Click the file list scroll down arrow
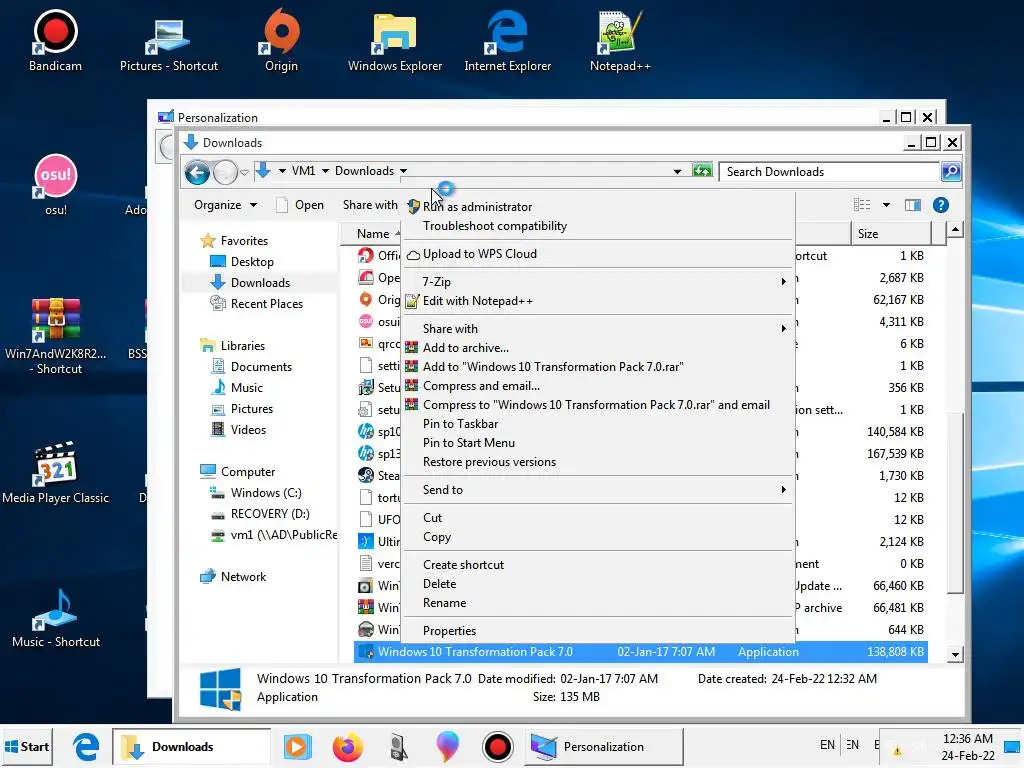Viewport: 1024px width, 768px height. [955, 654]
